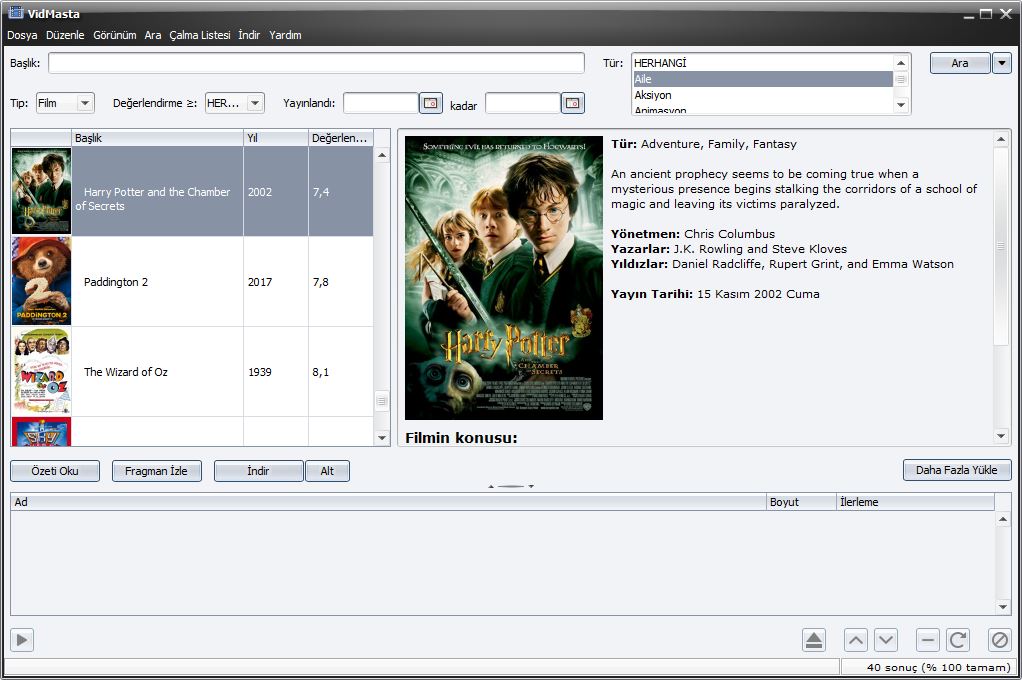Click the Harry Potter thumbnail in results list
This screenshot has width=1022, height=680.
click(x=41, y=191)
